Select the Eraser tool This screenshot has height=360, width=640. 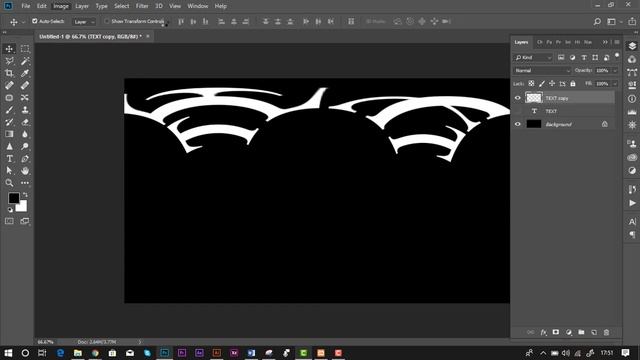[25, 122]
